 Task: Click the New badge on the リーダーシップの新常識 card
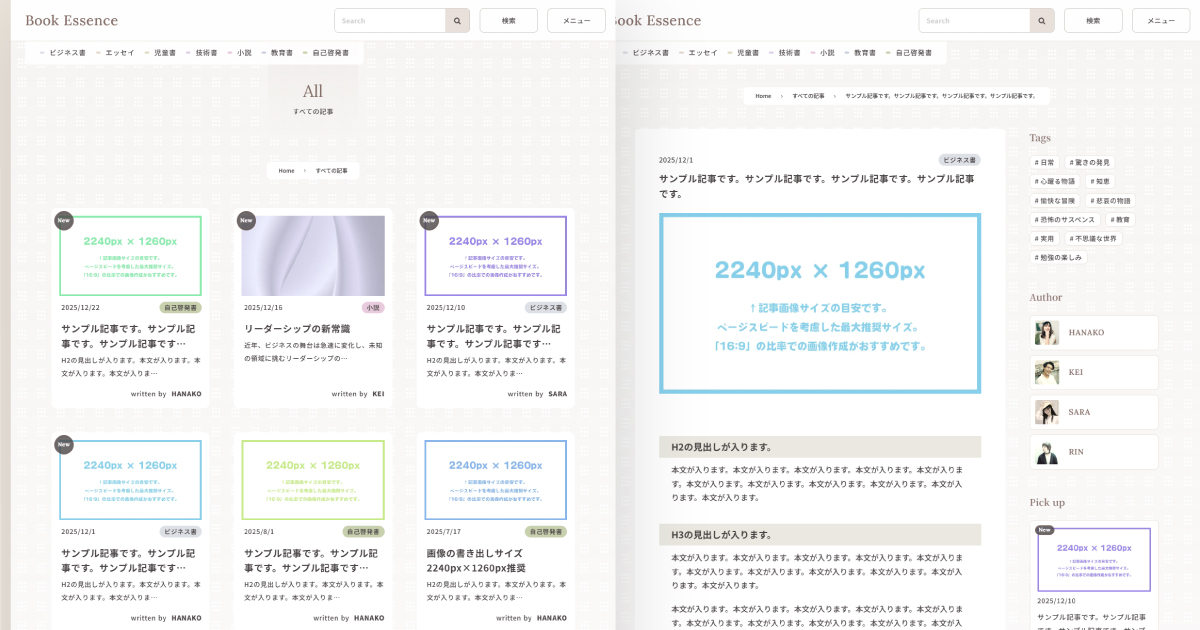point(246,220)
